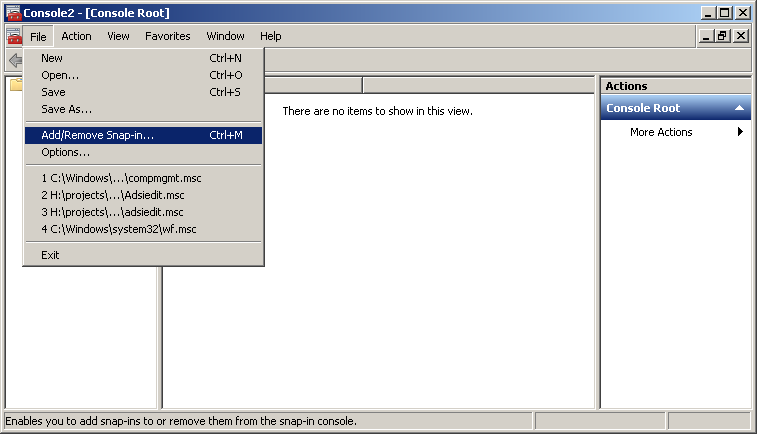
Task: Click the Console2 toolbox icon in title bar
Action: pyautogui.click(x=13, y=13)
